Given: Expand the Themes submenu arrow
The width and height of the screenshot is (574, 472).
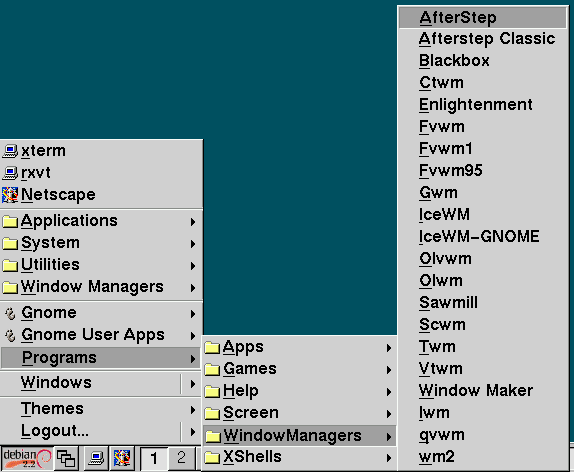Looking at the screenshot, I should pyautogui.click(x=193, y=409).
